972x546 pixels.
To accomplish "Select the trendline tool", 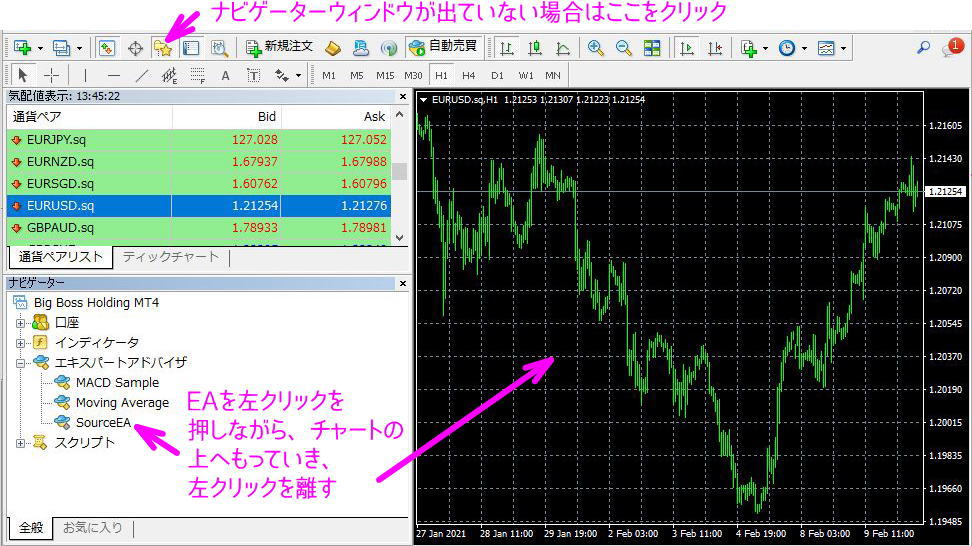I will 142,76.
